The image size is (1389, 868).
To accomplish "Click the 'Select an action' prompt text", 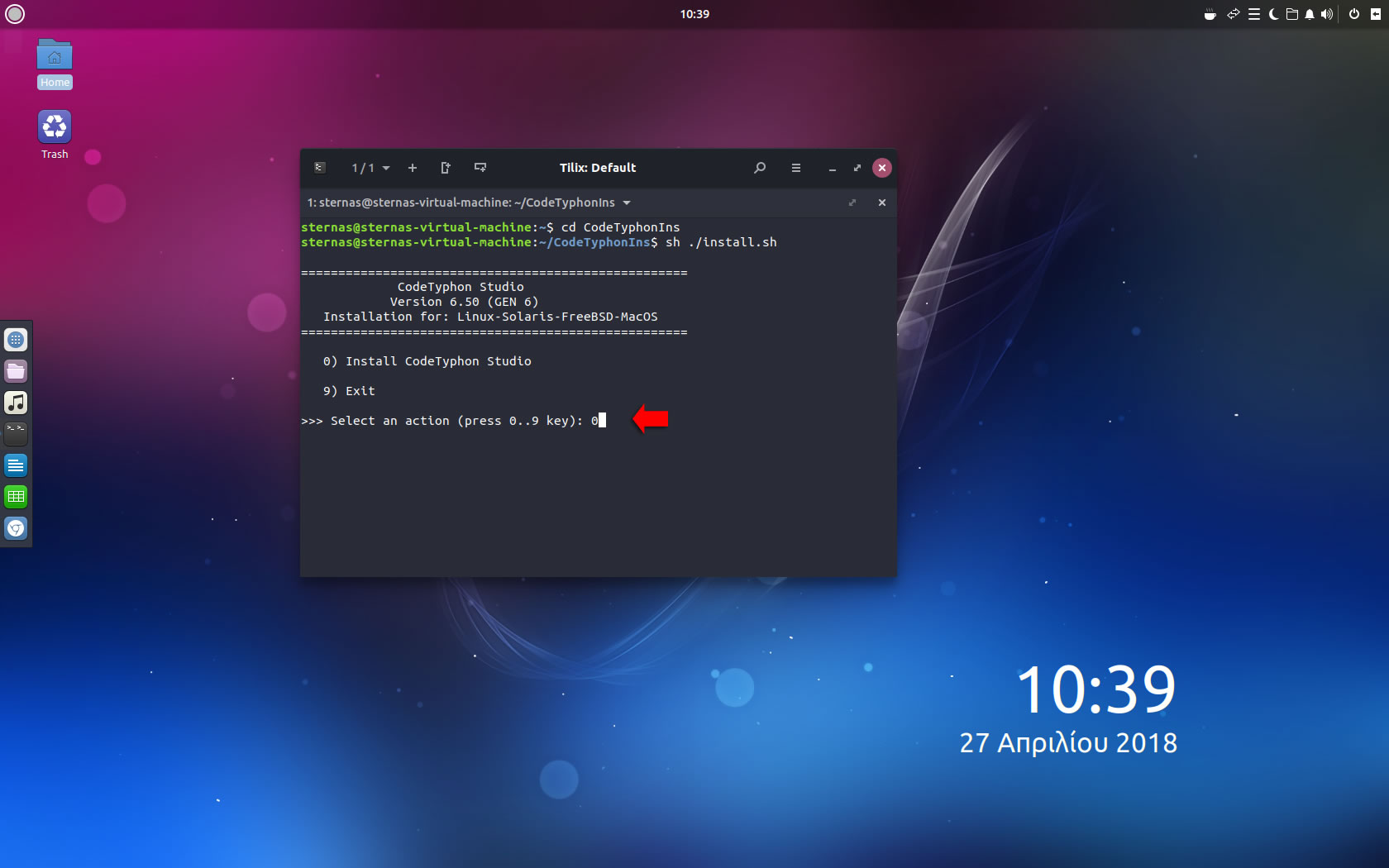I will [x=390, y=421].
